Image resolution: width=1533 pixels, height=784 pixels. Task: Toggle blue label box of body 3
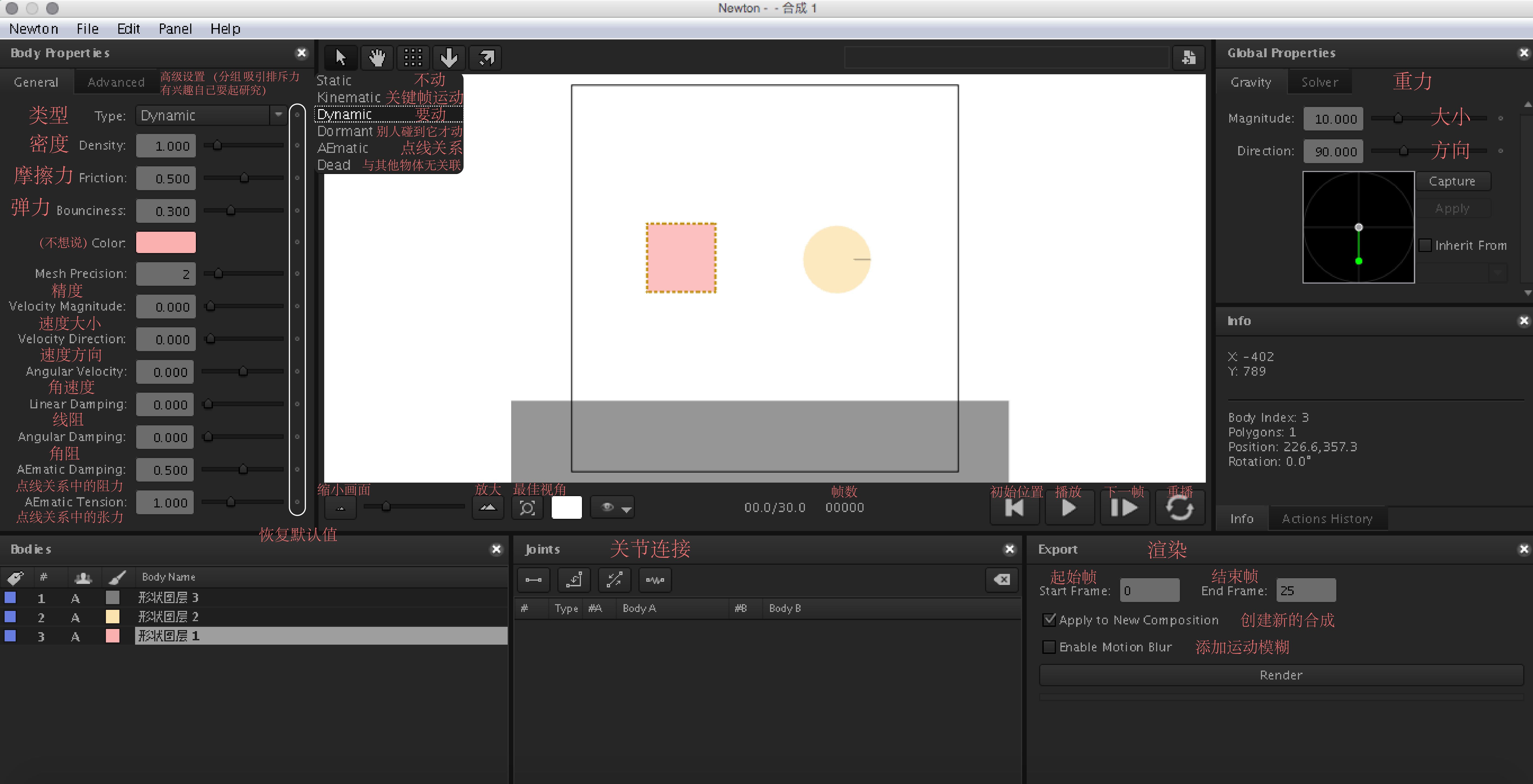point(10,636)
